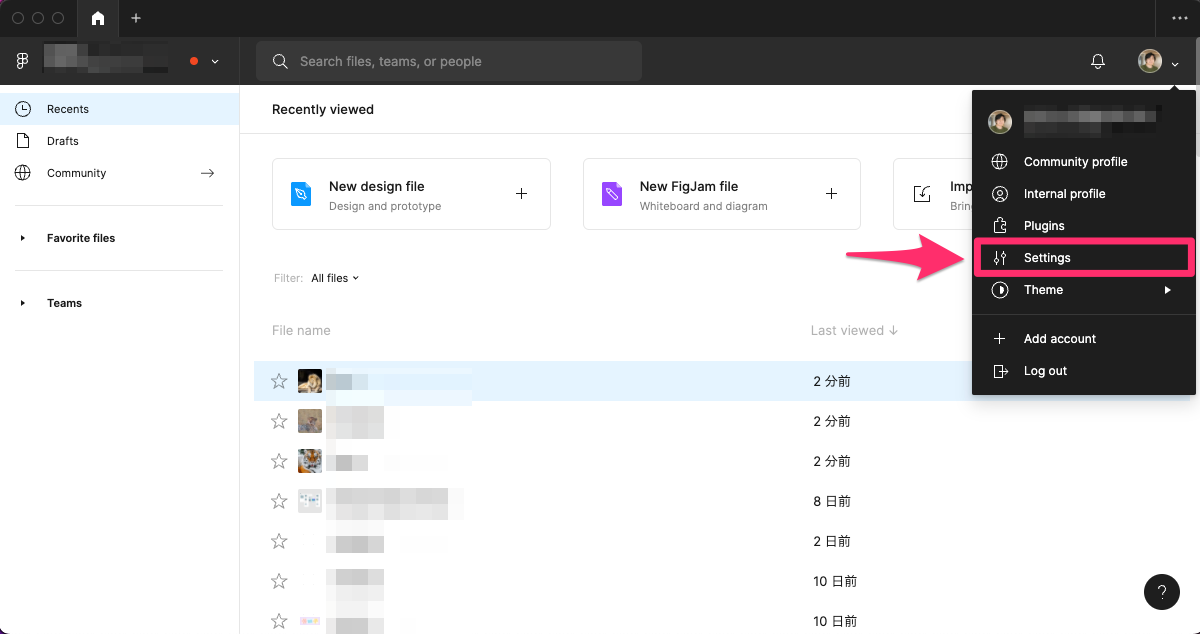1200x634 pixels.
Task: Select Settings from the account menu
Action: 1047,258
